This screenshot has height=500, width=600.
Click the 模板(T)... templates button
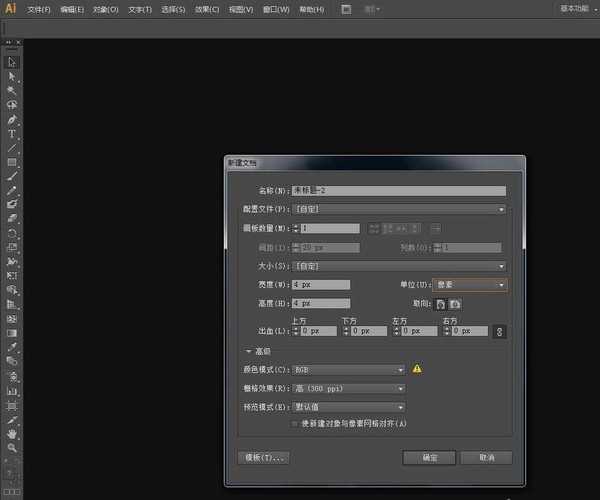264,458
